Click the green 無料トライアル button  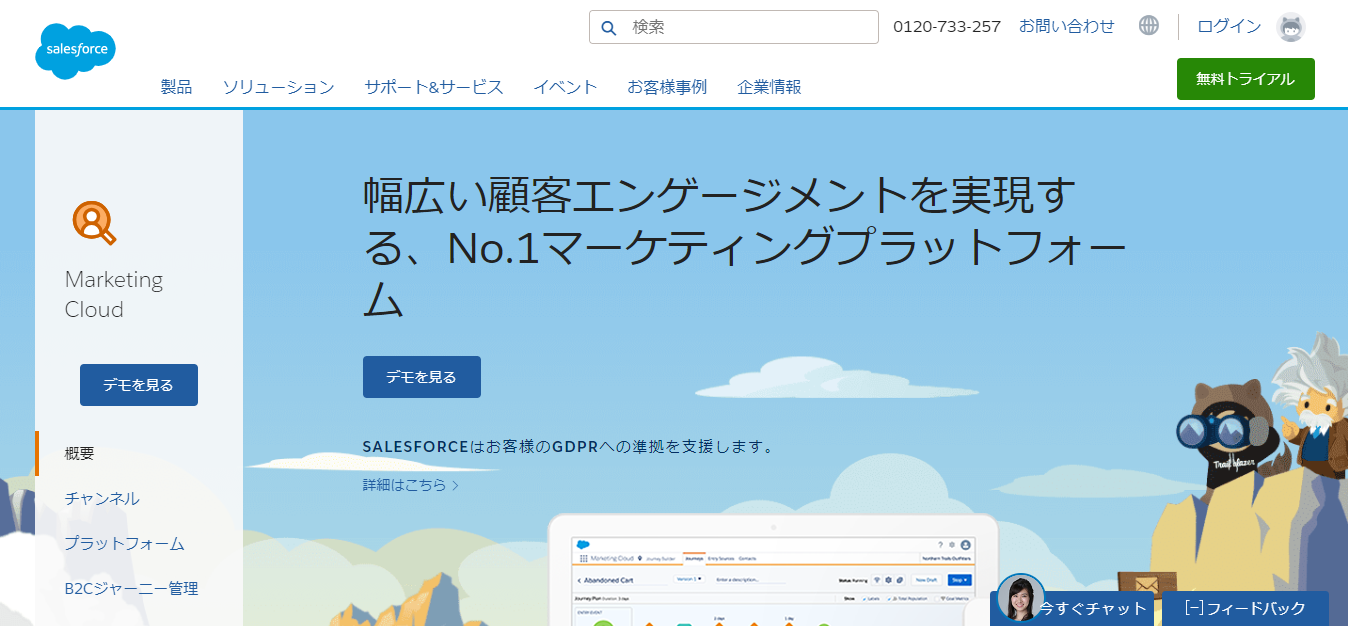tap(1245, 79)
